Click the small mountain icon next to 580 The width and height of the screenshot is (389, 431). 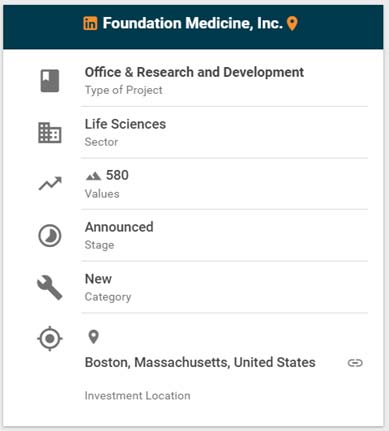(93, 176)
